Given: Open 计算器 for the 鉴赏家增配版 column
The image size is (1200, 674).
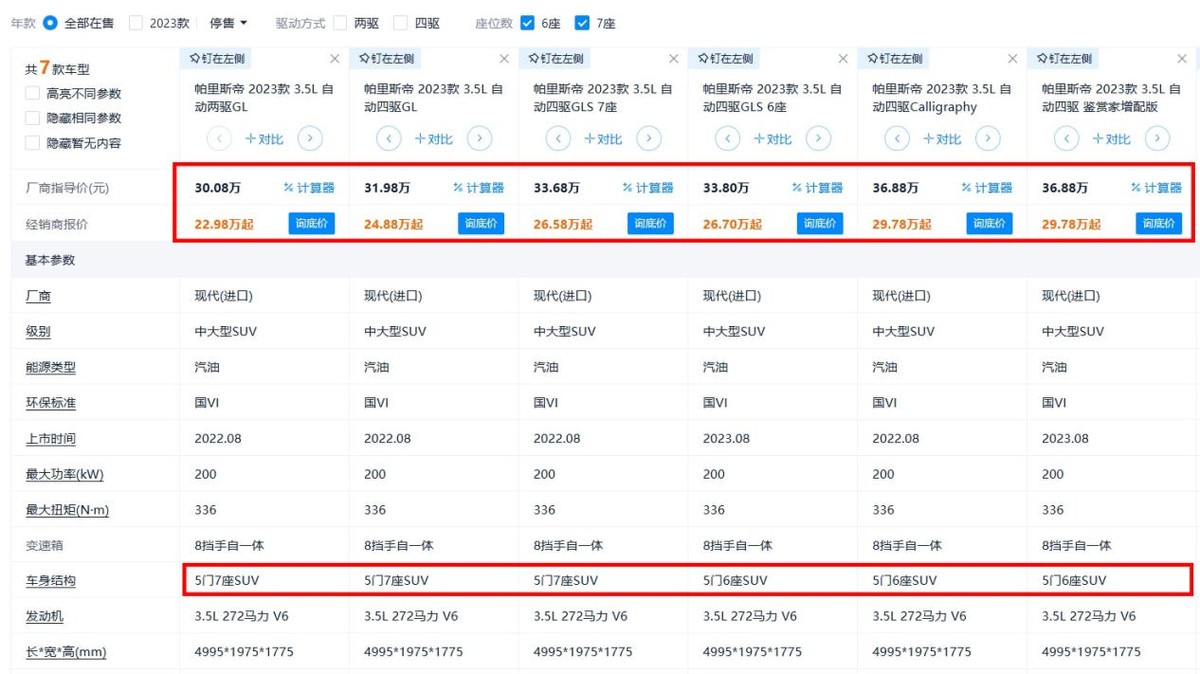Looking at the screenshot, I should pos(1157,188).
